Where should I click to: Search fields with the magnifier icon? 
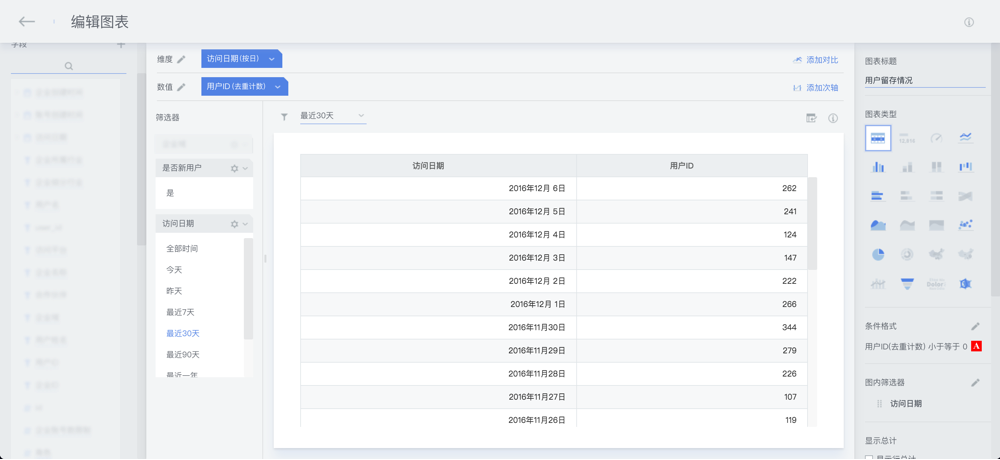[x=69, y=66]
